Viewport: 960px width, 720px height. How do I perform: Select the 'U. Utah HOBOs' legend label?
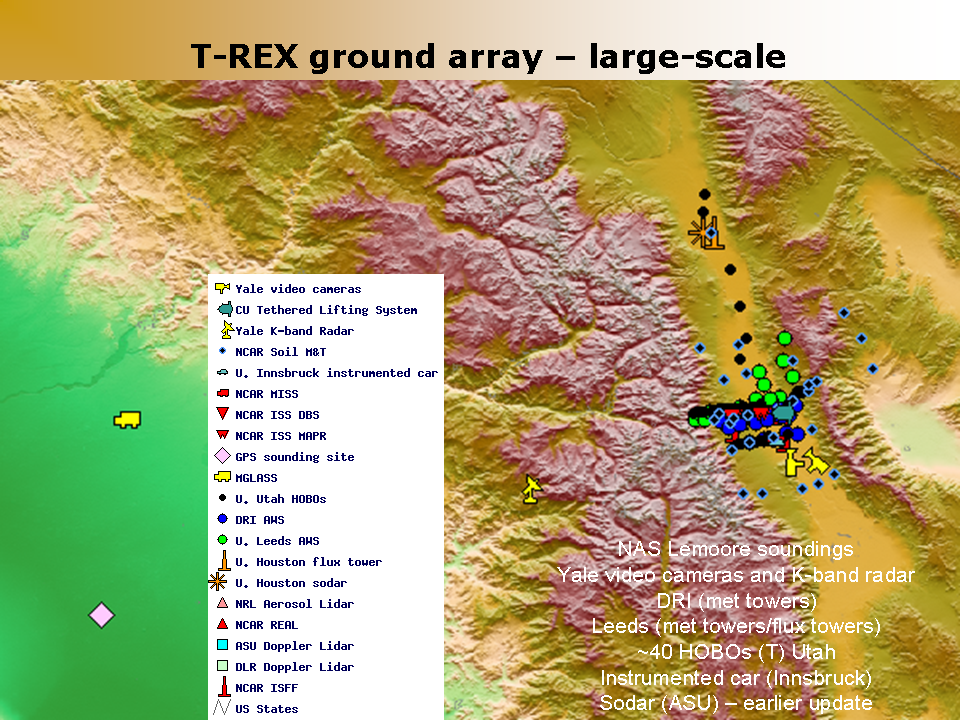(x=280, y=499)
